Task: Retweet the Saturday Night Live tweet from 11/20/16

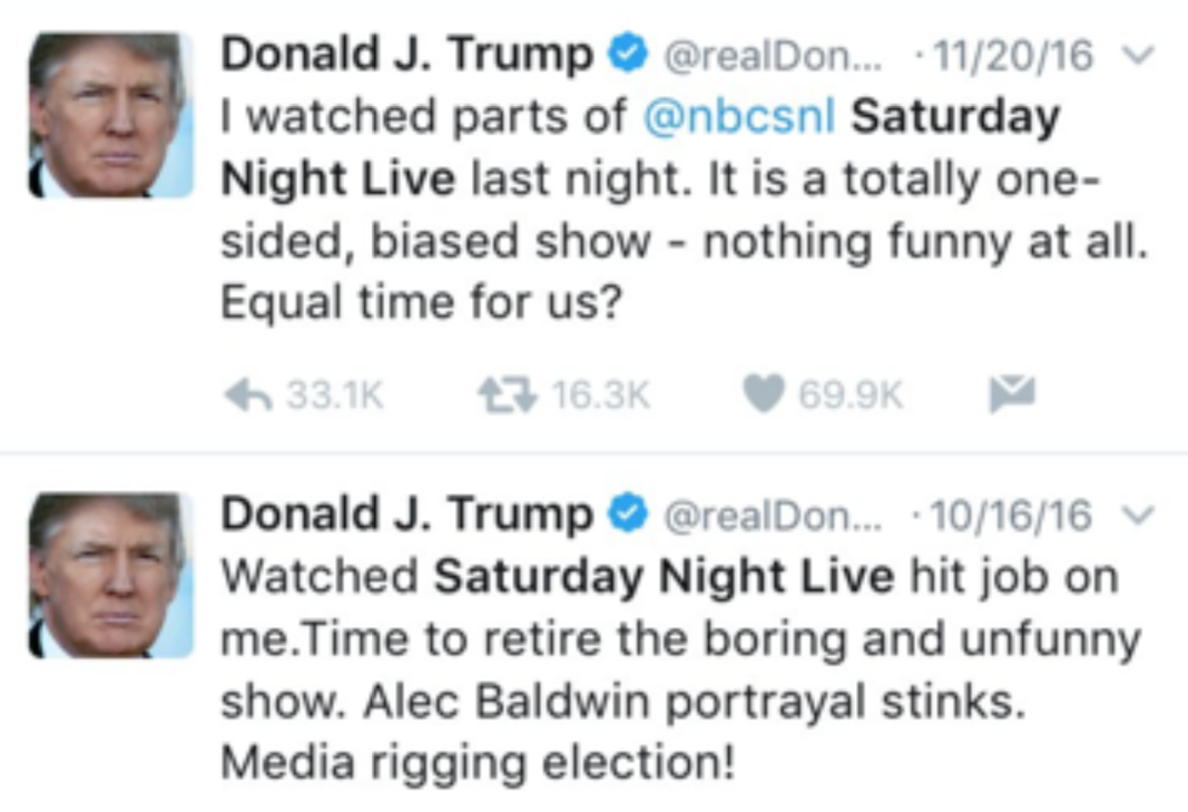Action: tap(508, 395)
